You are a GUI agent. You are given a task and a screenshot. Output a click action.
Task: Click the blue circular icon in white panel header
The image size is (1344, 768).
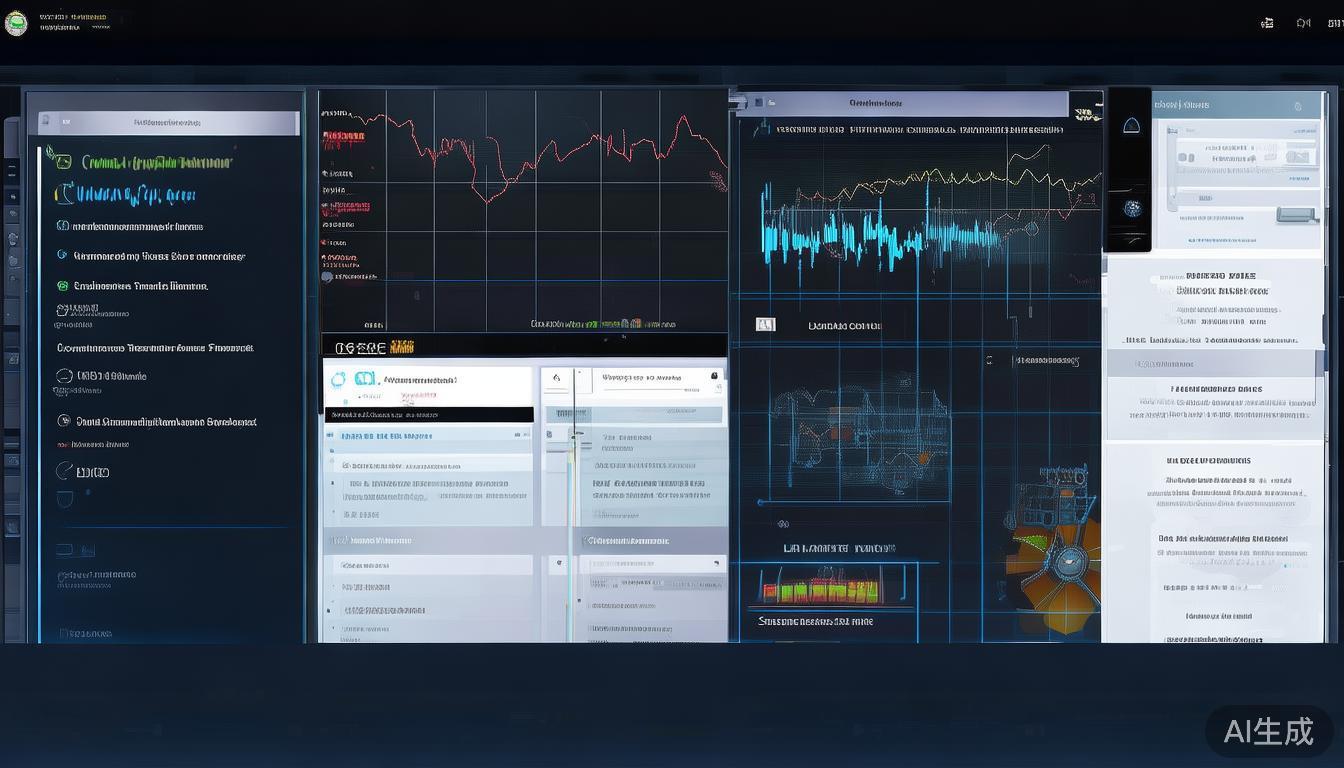tap(338, 379)
